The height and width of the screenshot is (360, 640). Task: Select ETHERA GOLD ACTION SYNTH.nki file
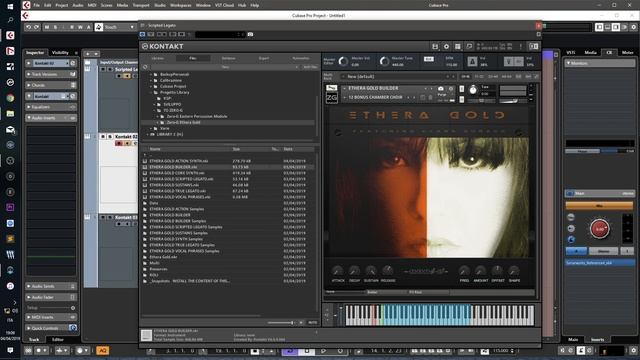coord(178,161)
